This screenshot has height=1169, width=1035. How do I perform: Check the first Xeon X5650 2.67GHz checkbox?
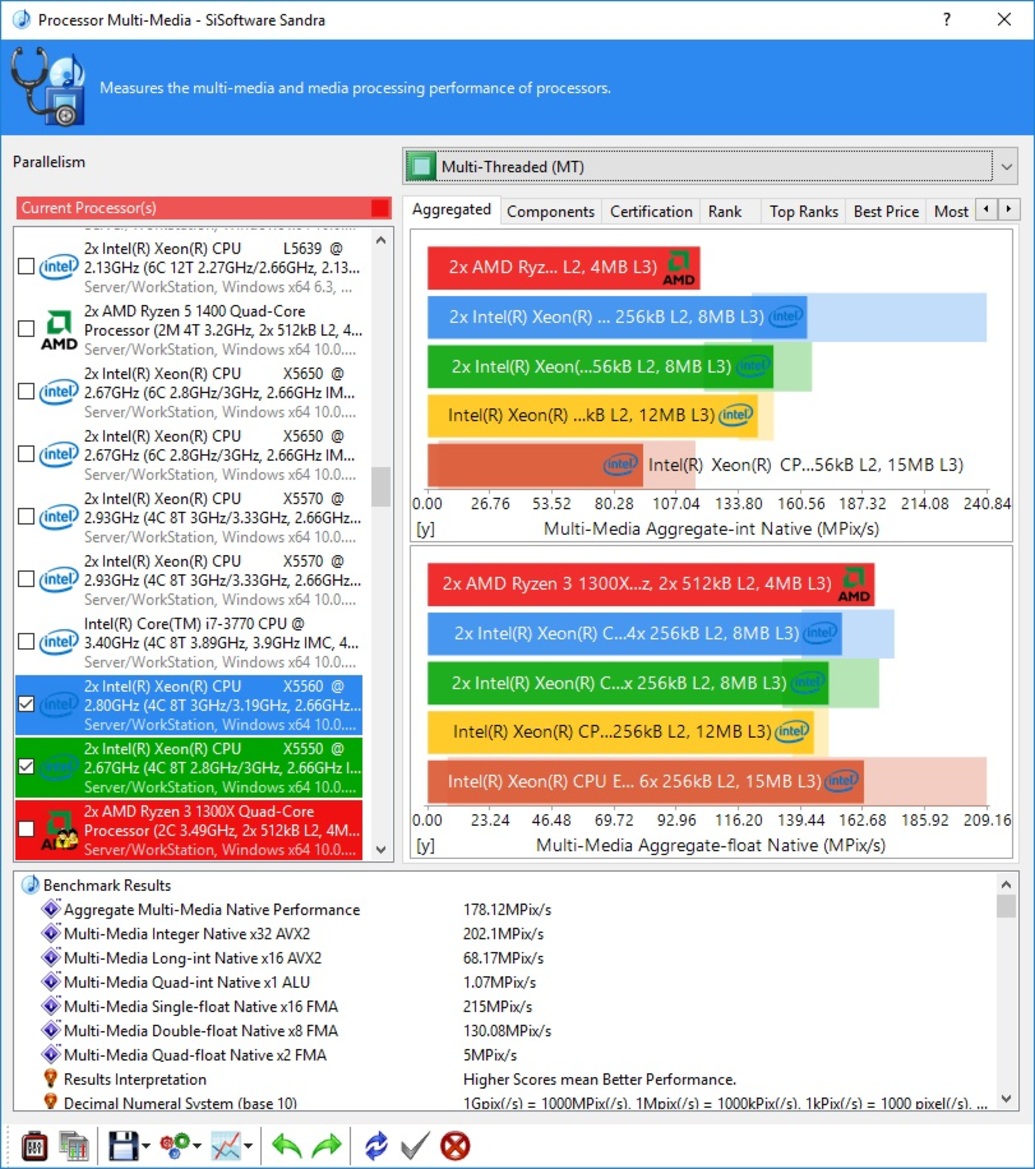[x=26, y=391]
